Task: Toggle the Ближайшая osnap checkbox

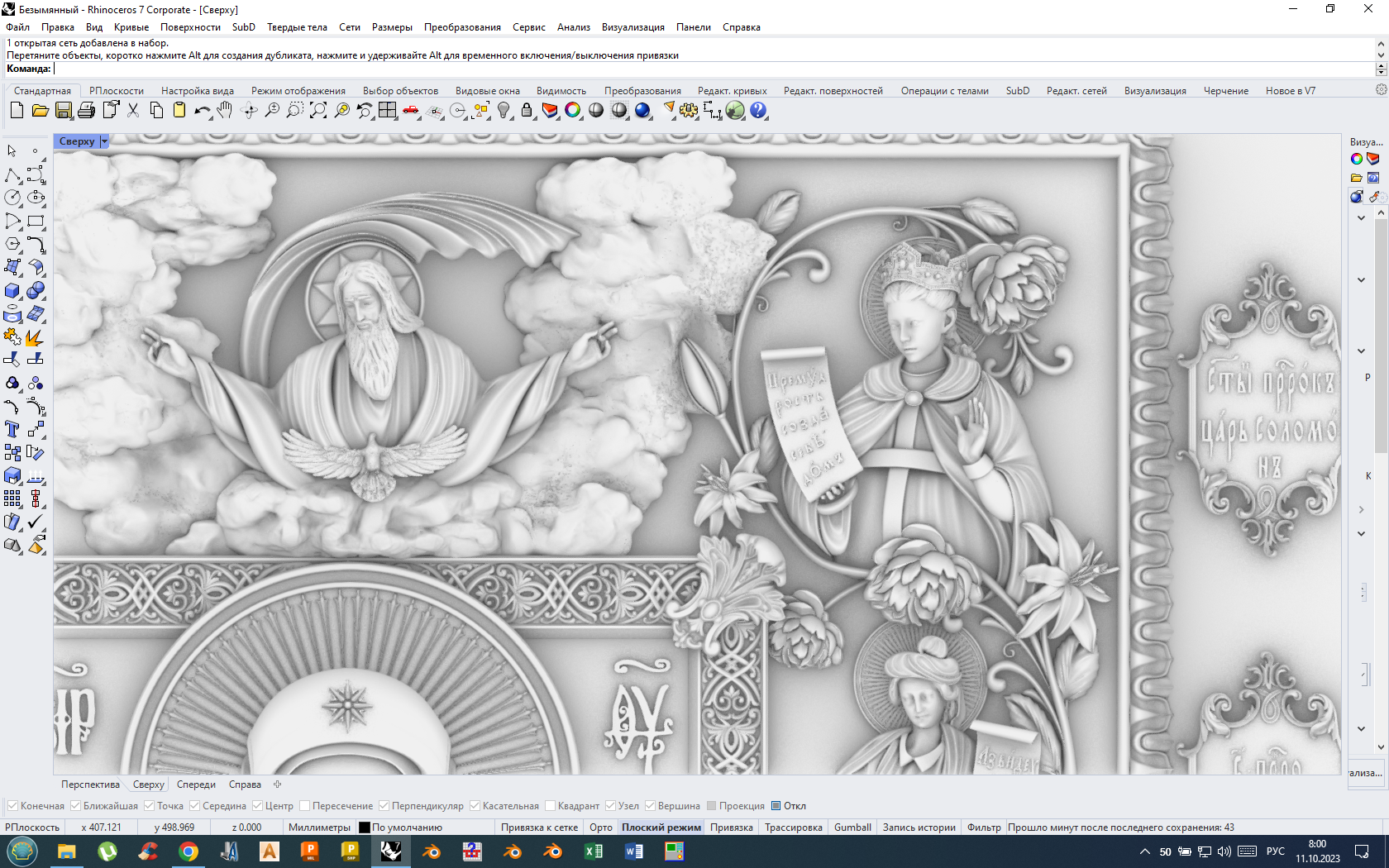Action: [75, 806]
